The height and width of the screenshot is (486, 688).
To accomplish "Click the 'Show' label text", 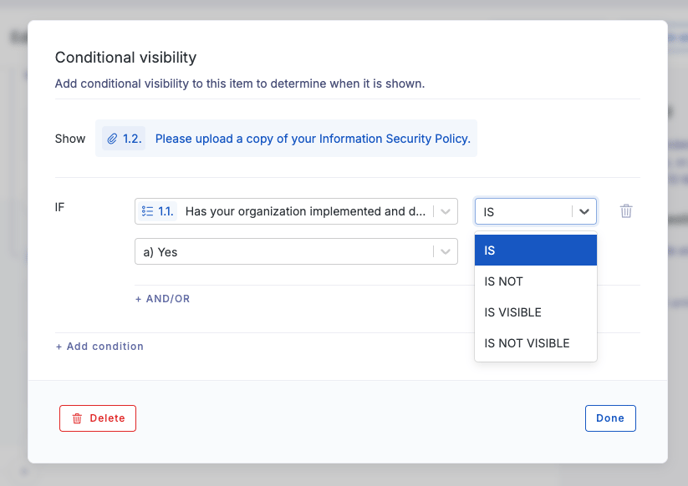I will [x=70, y=139].
